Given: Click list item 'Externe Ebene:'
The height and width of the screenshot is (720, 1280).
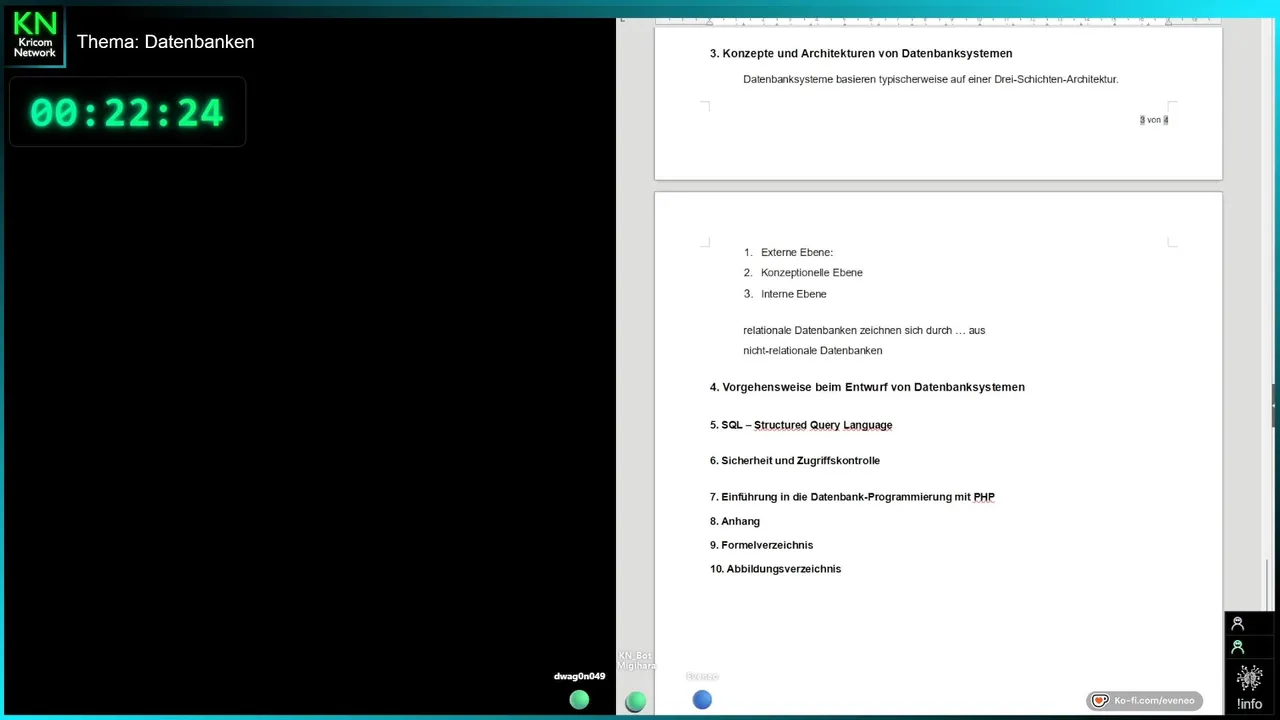Looking at the screenshot, I should (796, 253).
